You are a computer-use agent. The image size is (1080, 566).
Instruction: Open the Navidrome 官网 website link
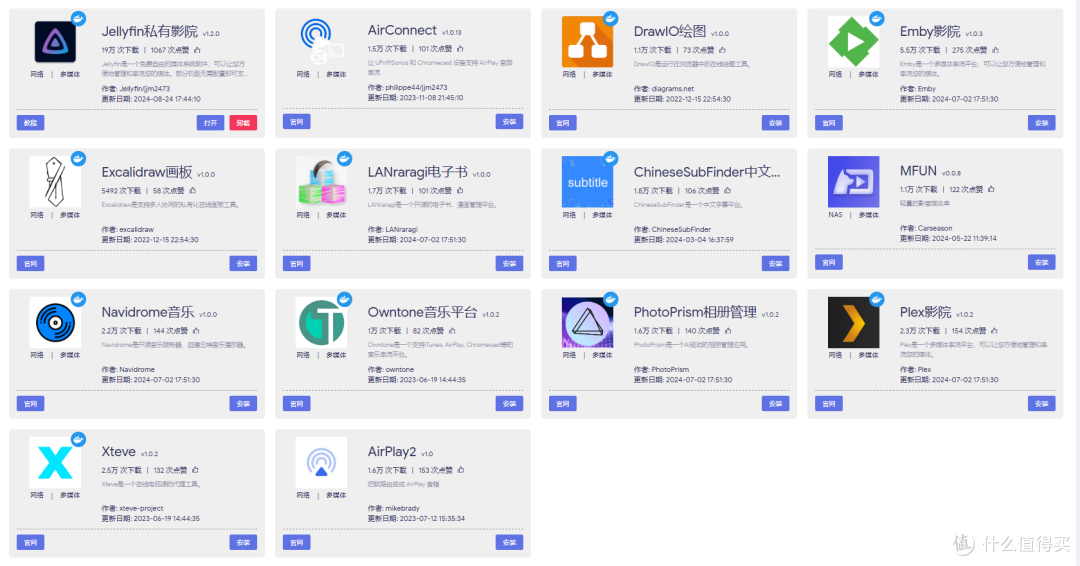pos(30,403)
